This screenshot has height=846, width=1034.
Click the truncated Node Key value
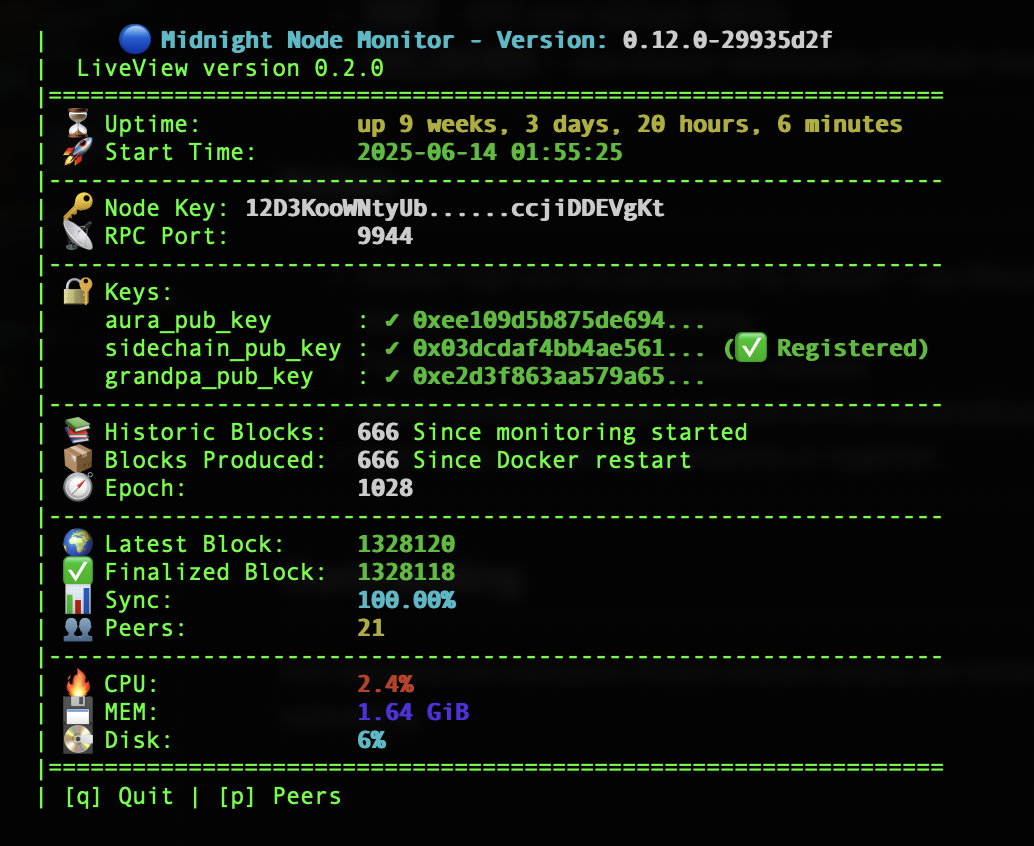pos(455,208)
